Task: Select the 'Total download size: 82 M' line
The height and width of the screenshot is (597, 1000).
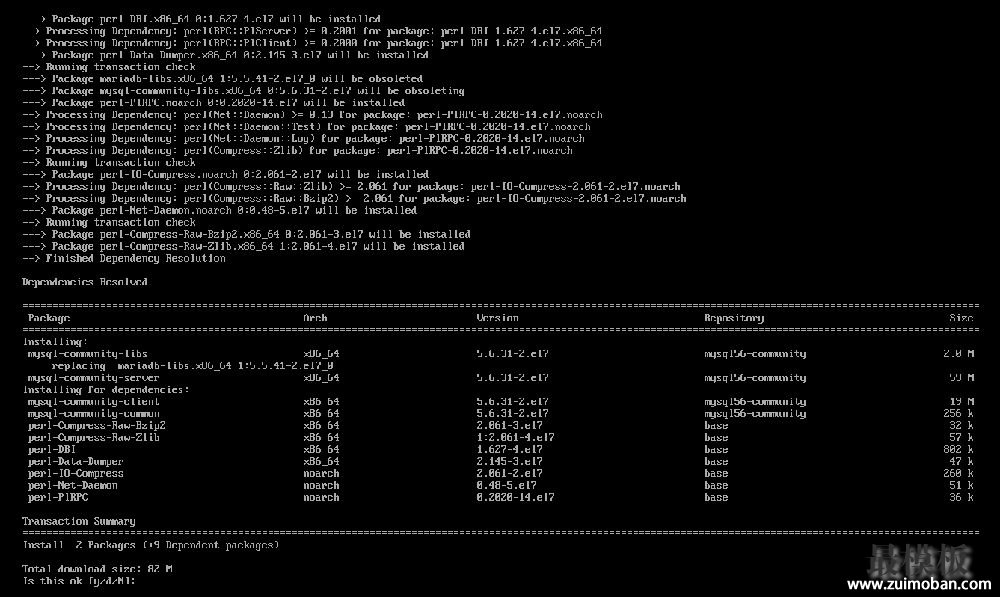Action: coord(97,569)
